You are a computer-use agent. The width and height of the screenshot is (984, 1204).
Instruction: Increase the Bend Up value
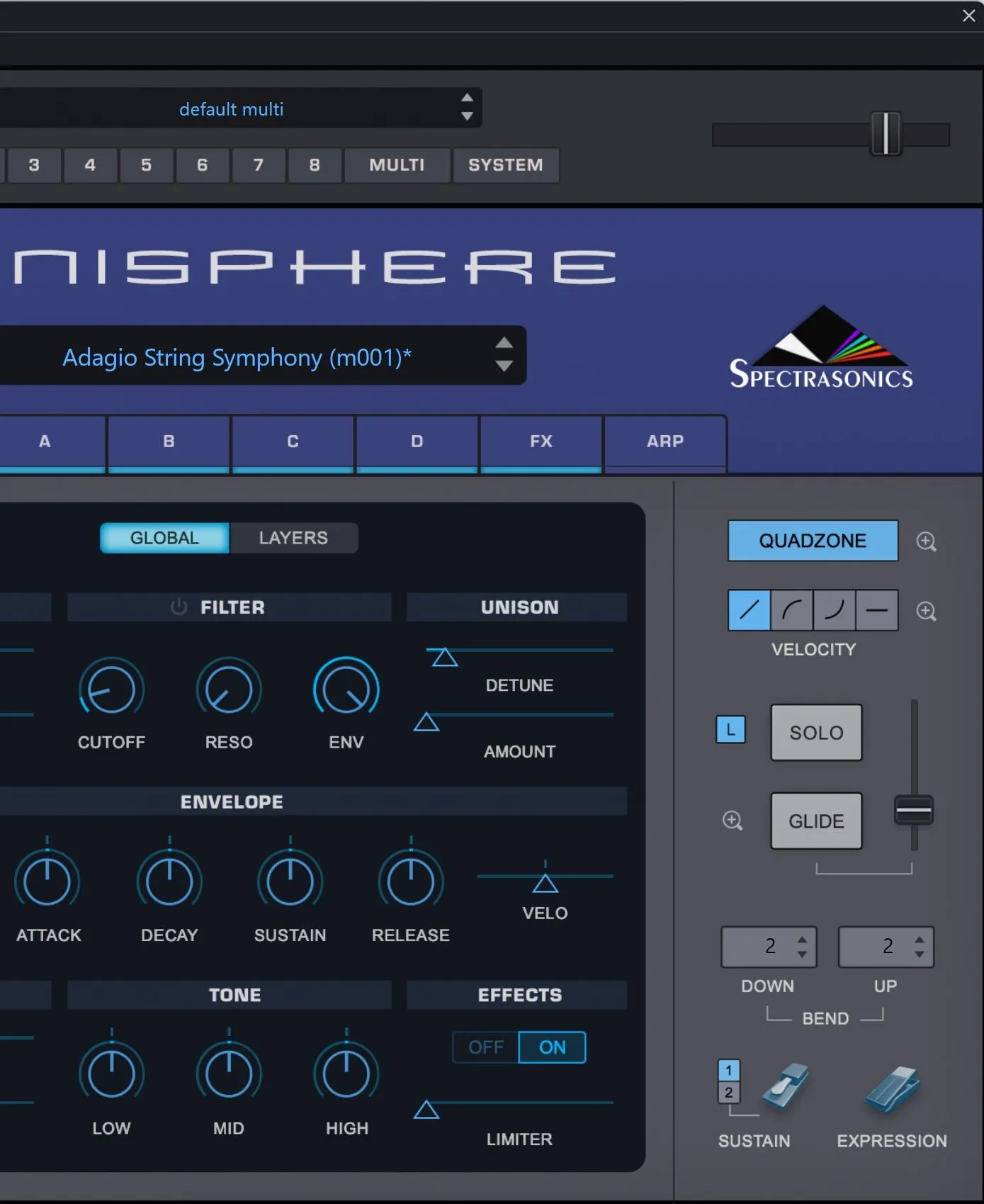point(920,940)
